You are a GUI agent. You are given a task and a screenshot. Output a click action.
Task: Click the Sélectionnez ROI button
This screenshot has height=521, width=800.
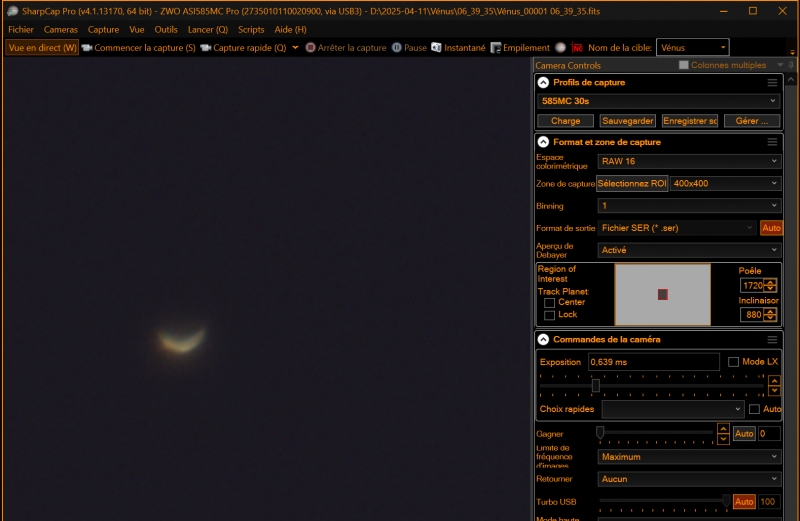pyautogui.click(x=632, y=183)
